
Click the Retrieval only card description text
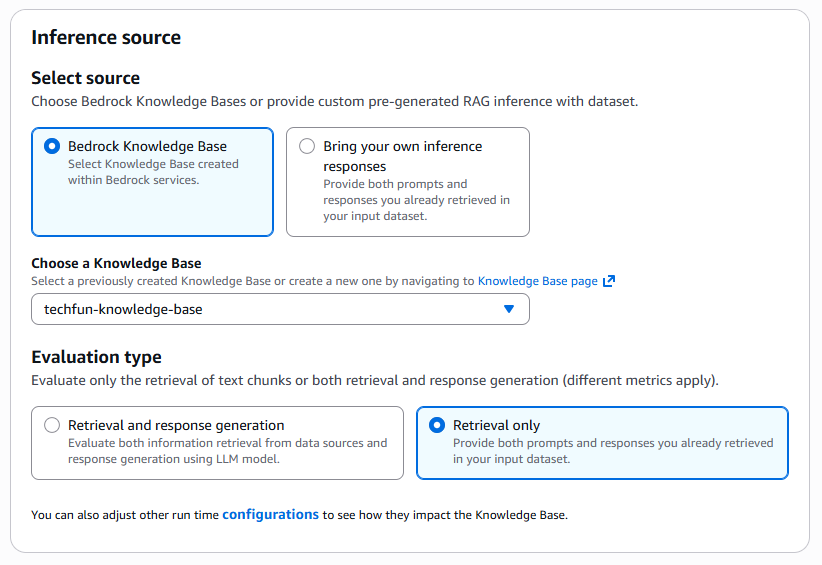point(612,451)
